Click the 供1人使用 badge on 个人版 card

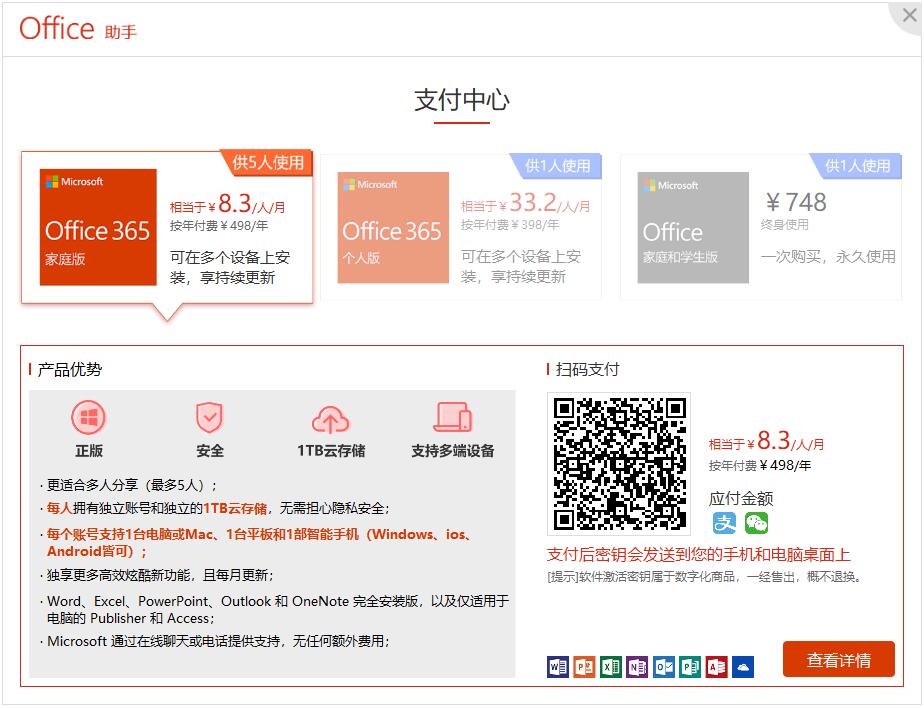tap(556, 166)
